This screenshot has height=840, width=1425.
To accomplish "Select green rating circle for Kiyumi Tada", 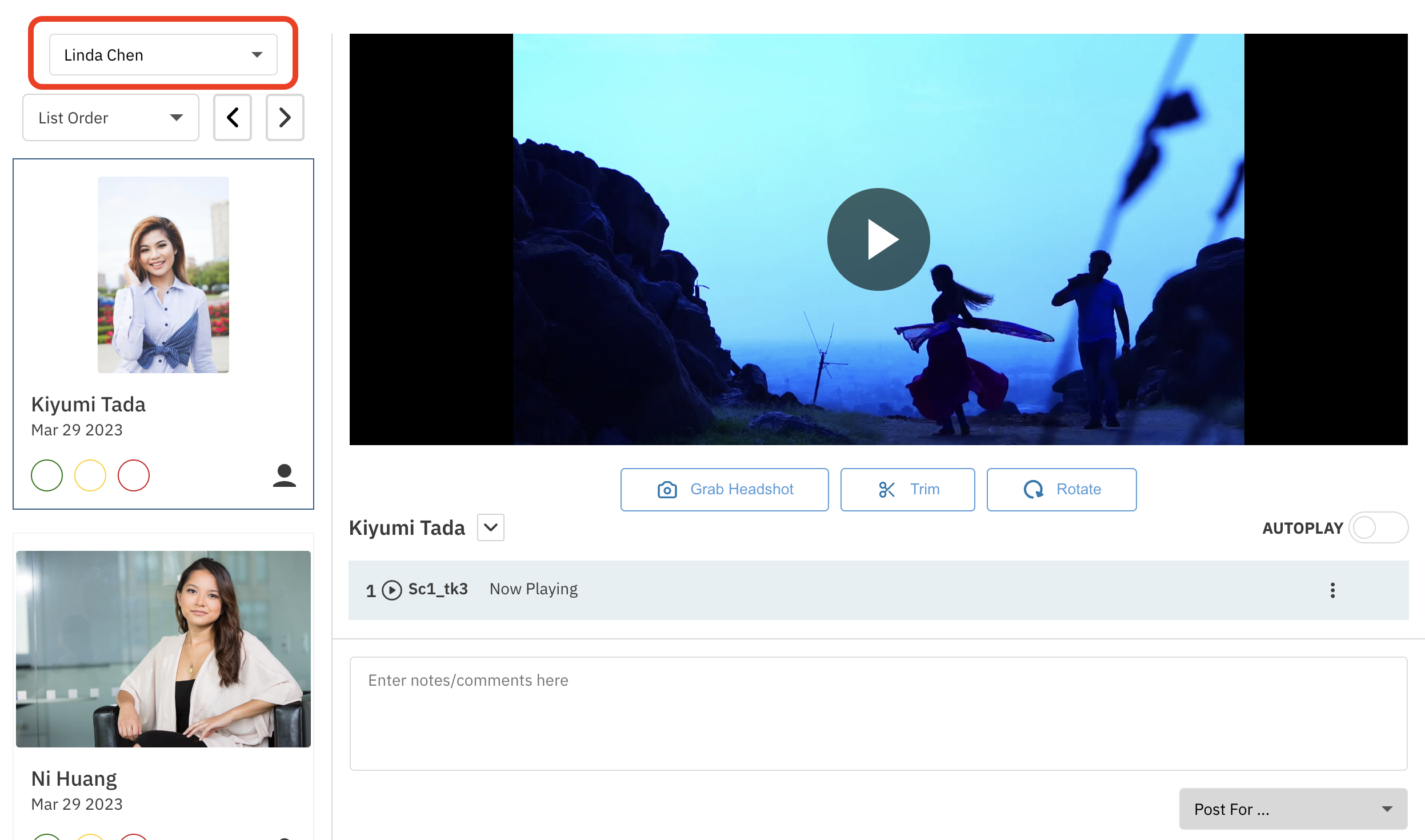I will click(47, 475).
